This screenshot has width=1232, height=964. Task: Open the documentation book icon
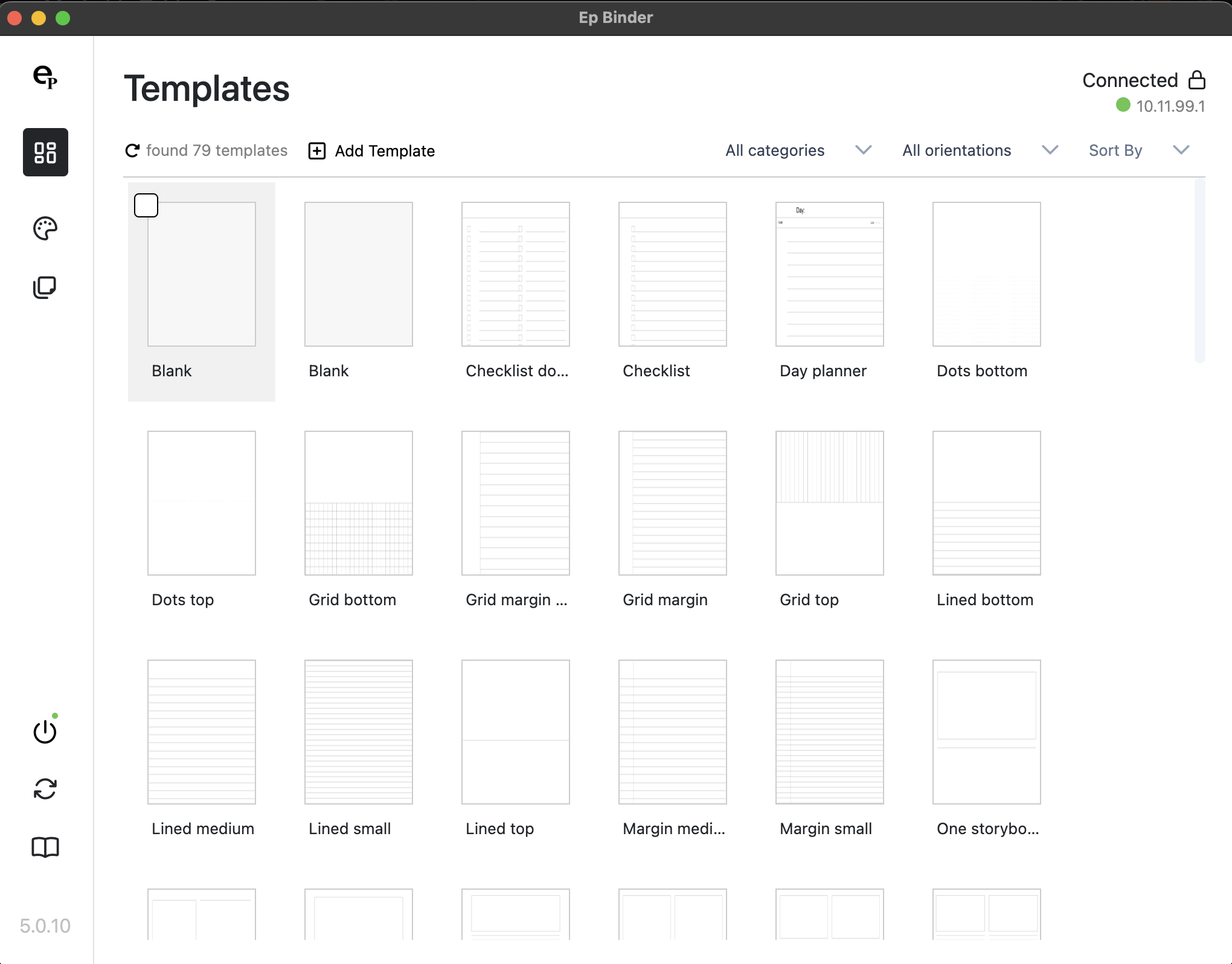tap(45, 846)
